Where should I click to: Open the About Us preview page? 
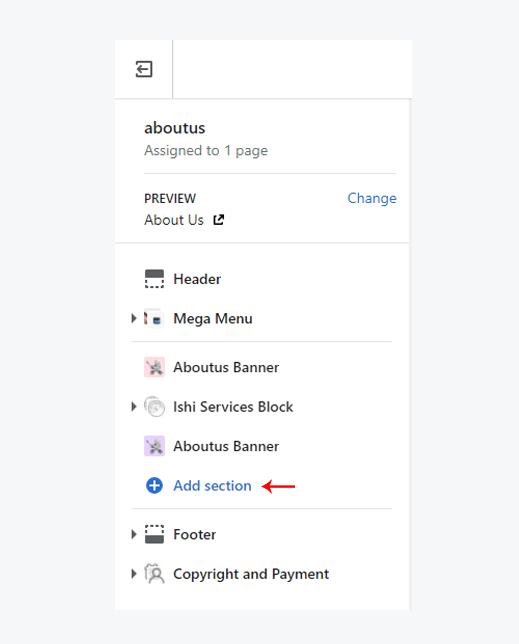[x=174, y=220]
